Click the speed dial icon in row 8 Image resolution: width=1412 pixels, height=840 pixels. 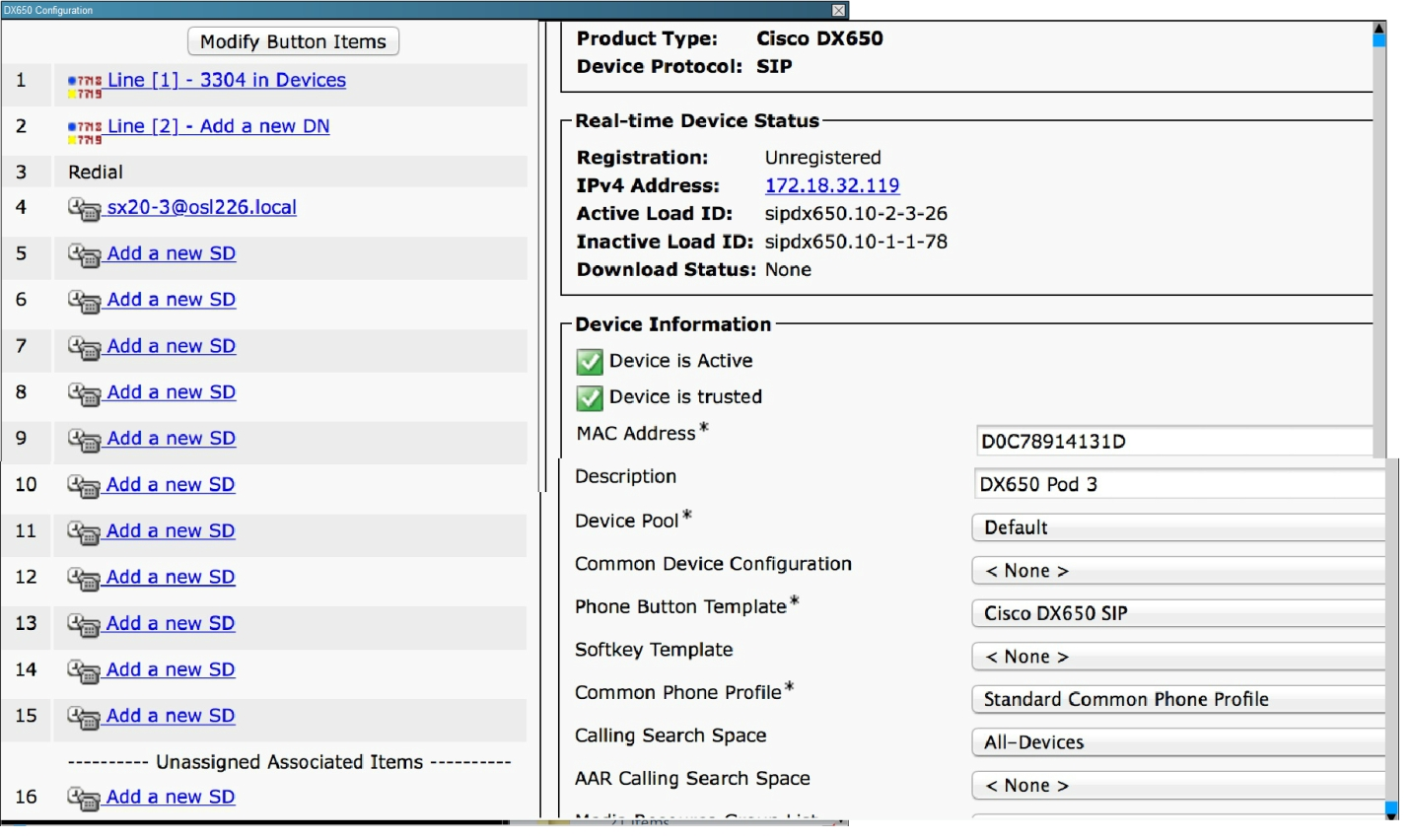(85, 394)
